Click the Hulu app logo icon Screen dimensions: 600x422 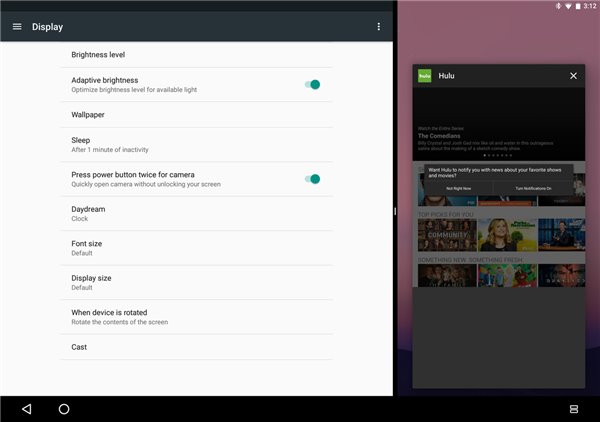tap(424, 76)
